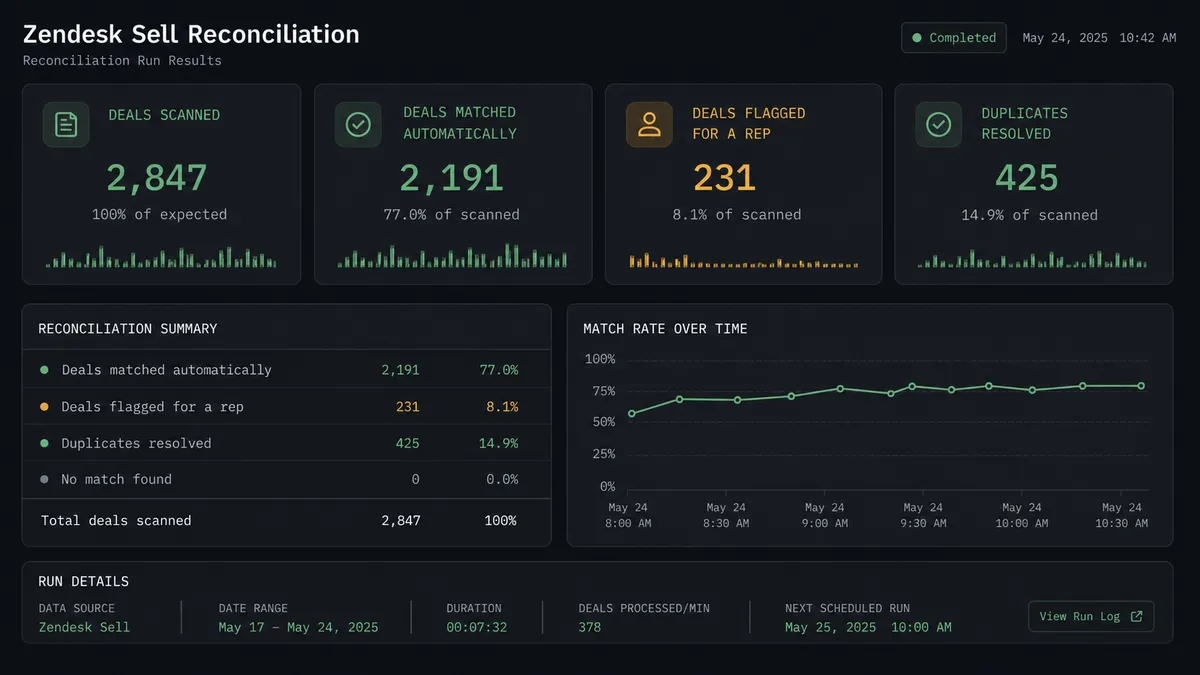Viewport: 1200px width, 675px height.
Task: Select the 'Duplicates resolved' summary row label
Action: click(136, 443)
